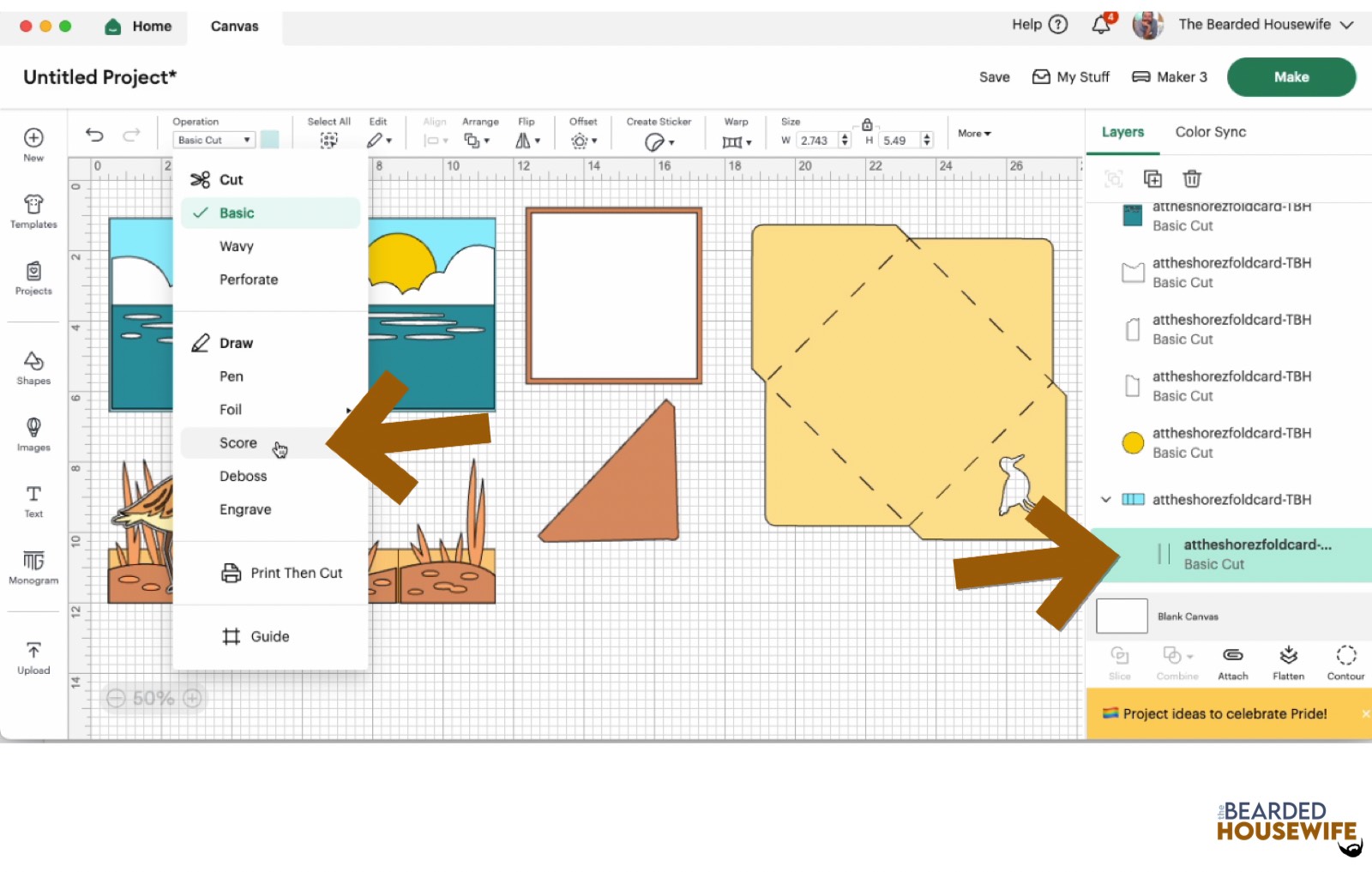Select the yellow circle layer
1372x872 pixels.
(x=1229, y=442)
